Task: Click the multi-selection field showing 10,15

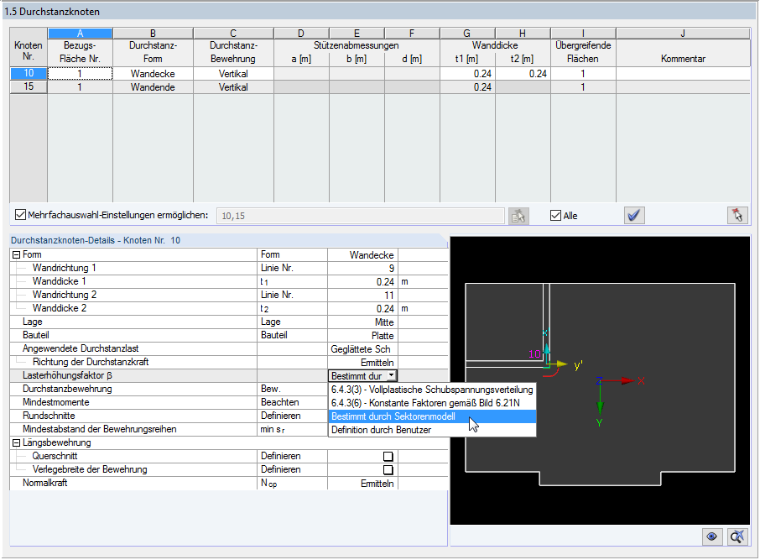Action: point(360,216)
